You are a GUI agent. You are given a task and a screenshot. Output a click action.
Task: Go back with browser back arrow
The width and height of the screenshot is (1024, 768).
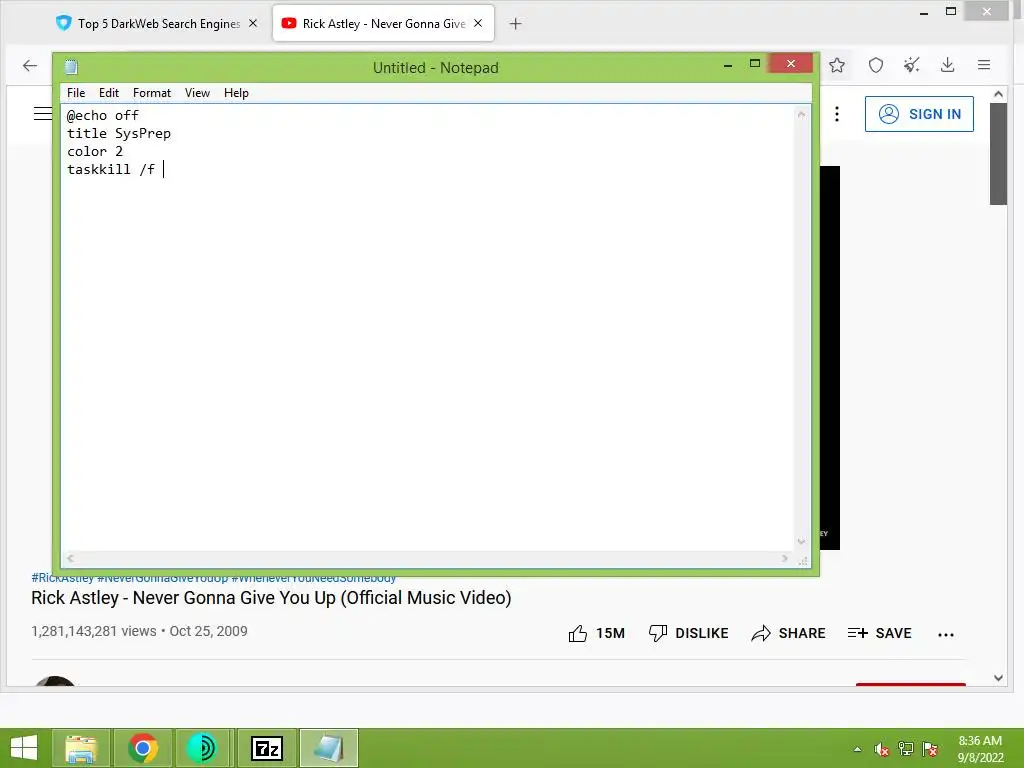[29, 65]
